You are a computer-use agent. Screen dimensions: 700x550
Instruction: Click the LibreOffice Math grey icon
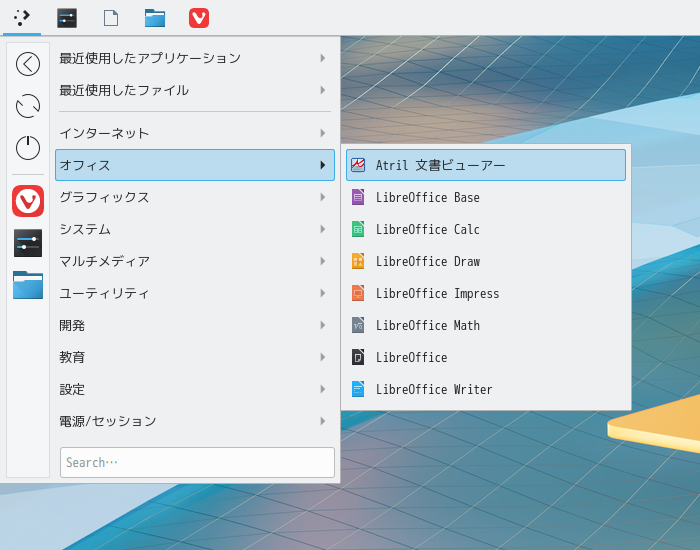[x=358, y=325]
